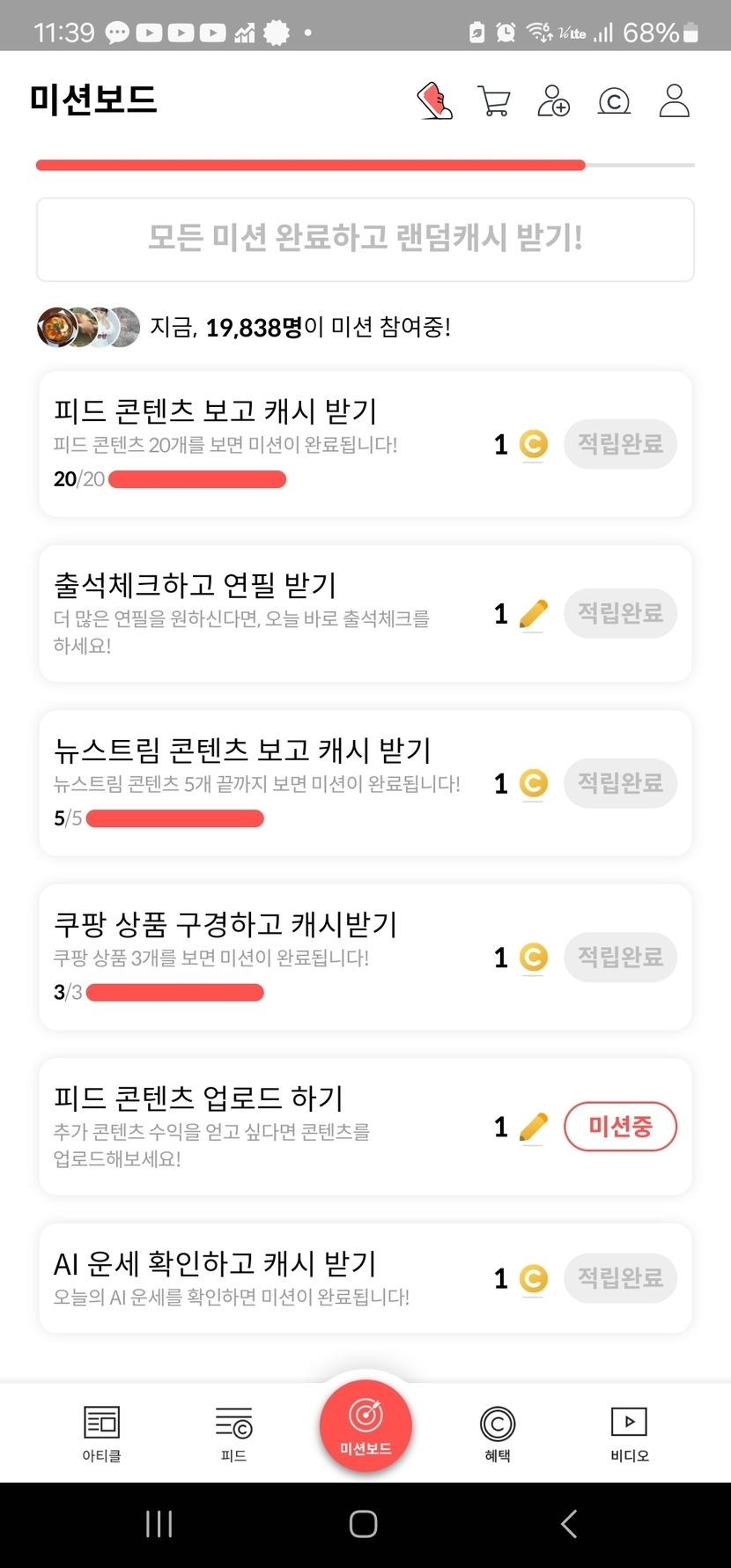
Task: Open the 쿠팡 상품 구경하고 캐시받기 mission card
Action: click(264, 957)
